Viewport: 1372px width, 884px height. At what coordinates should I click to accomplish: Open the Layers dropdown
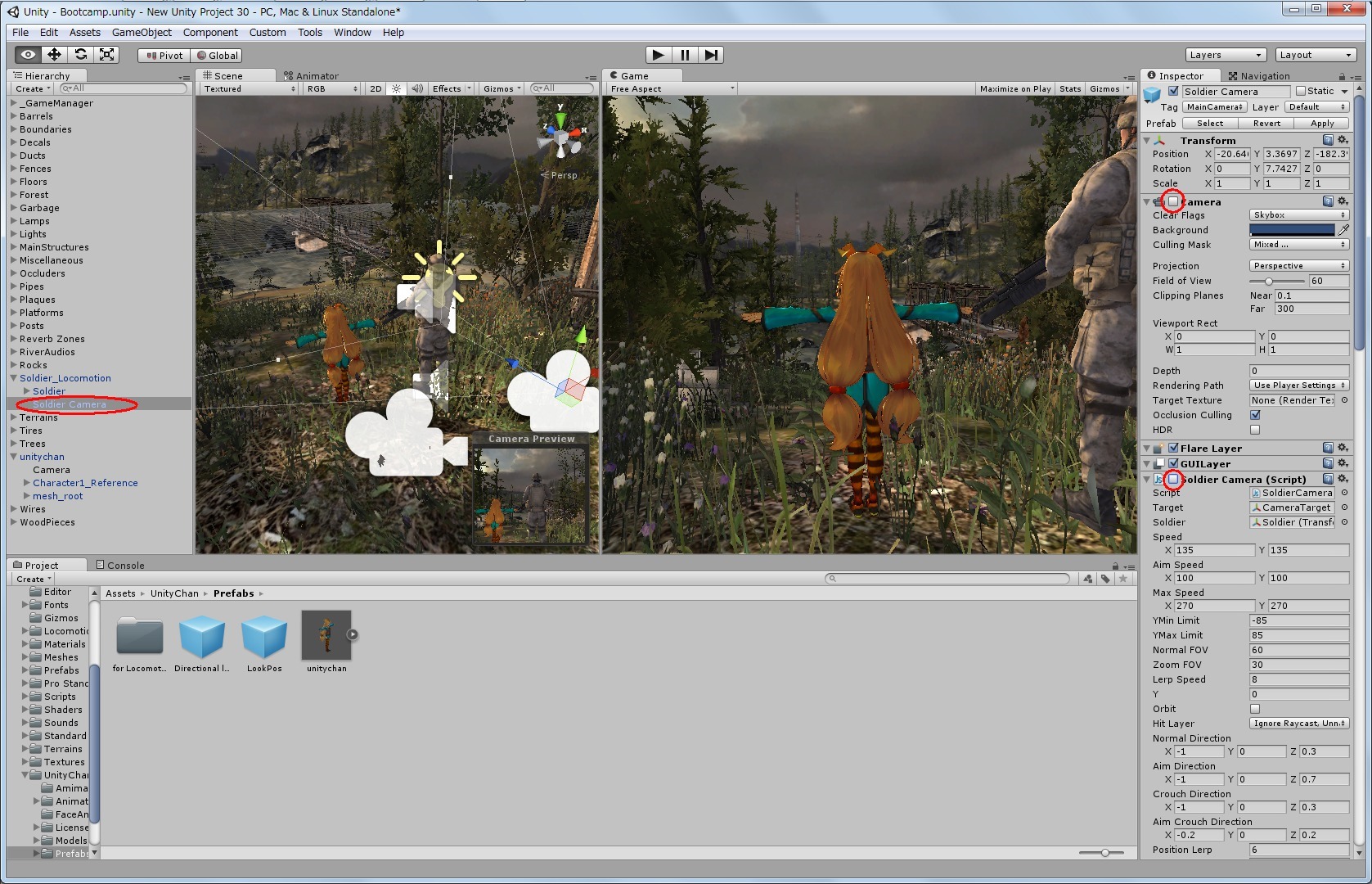(x=1225, y=55)
